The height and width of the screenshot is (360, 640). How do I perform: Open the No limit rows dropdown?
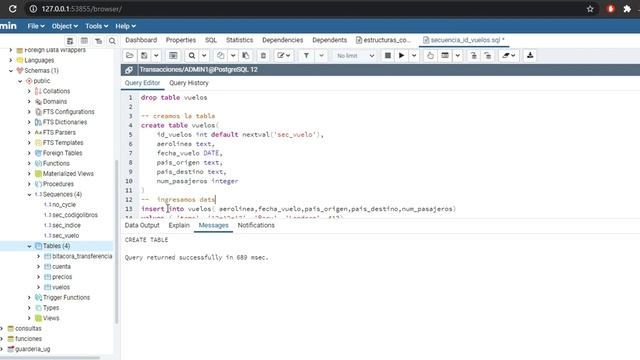click(355, 56)
